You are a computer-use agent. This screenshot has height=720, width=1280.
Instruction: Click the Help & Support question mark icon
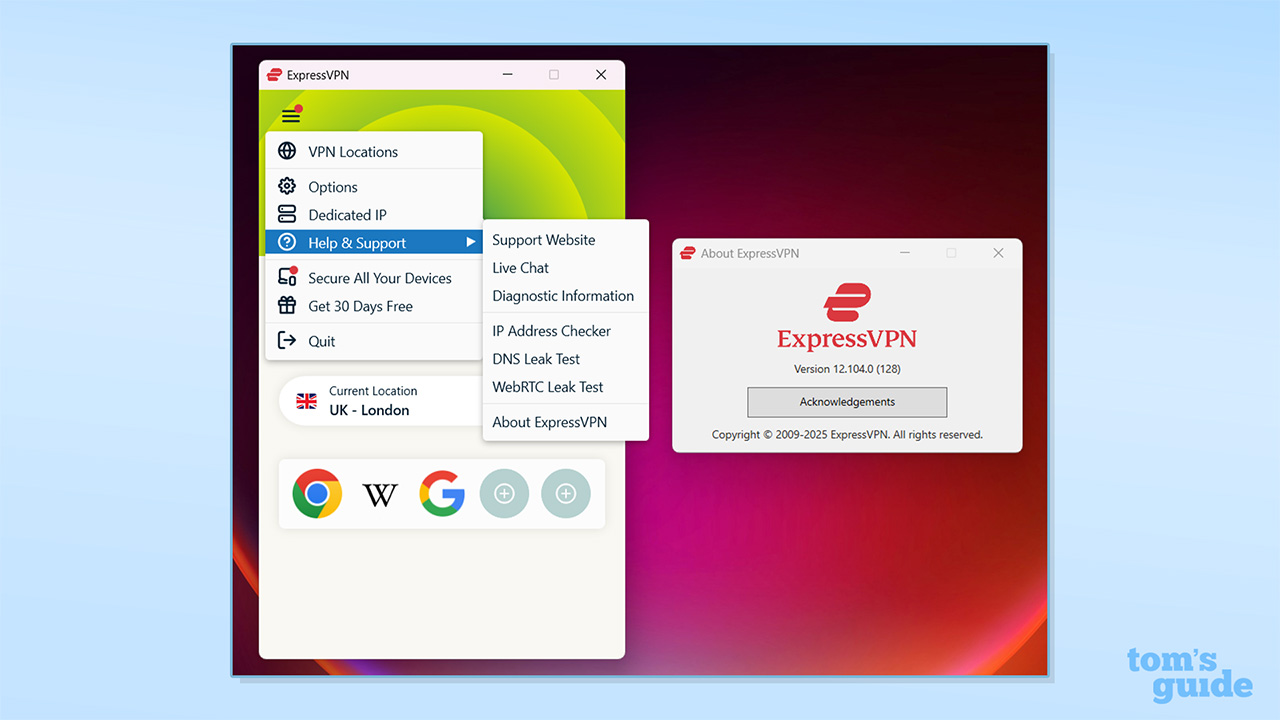288,242
